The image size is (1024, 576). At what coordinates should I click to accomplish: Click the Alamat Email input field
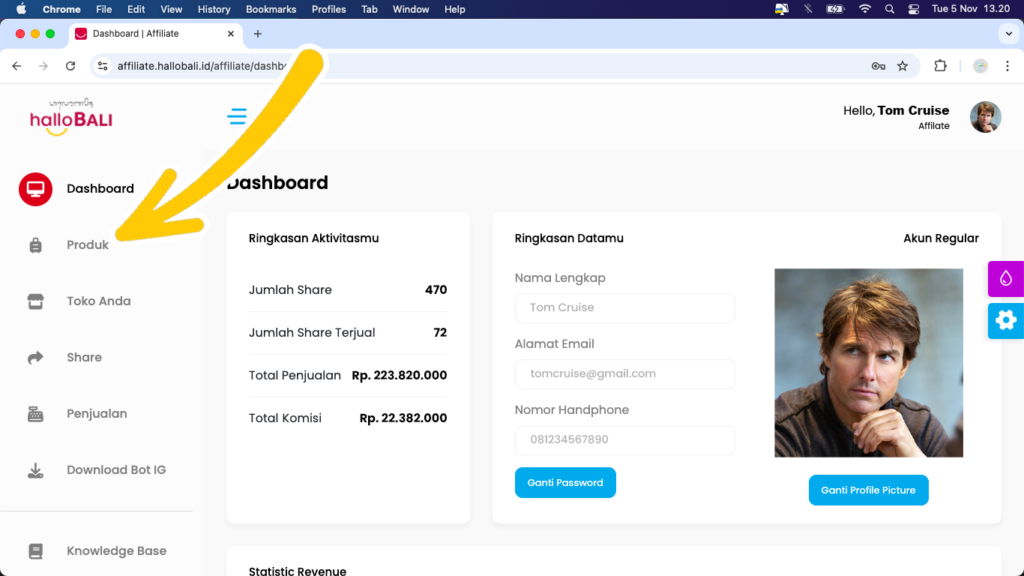(625, 374)
